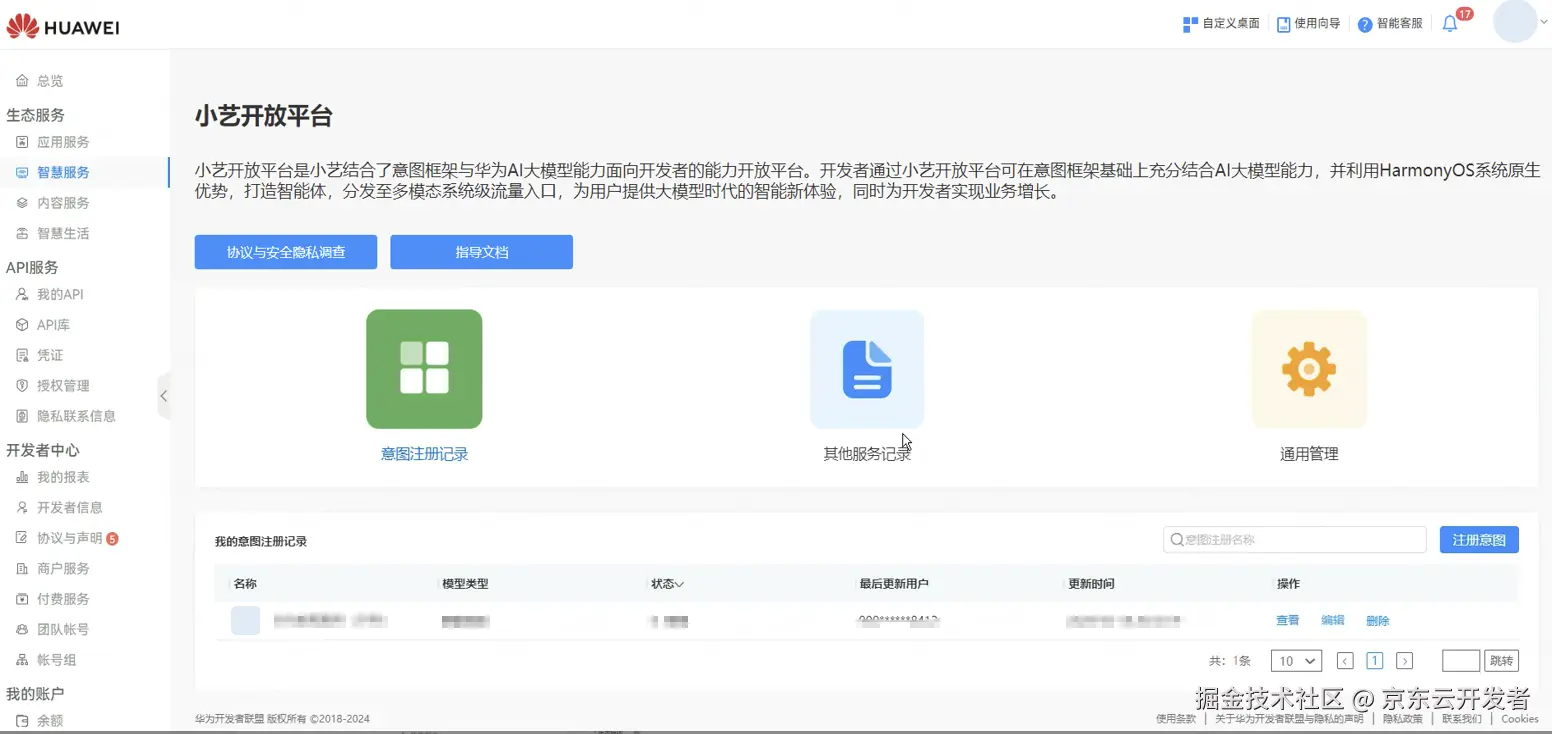Click the blue 其他服务记录 document icon
This screenshot has width=1552, height=734.
coord(867,369)
